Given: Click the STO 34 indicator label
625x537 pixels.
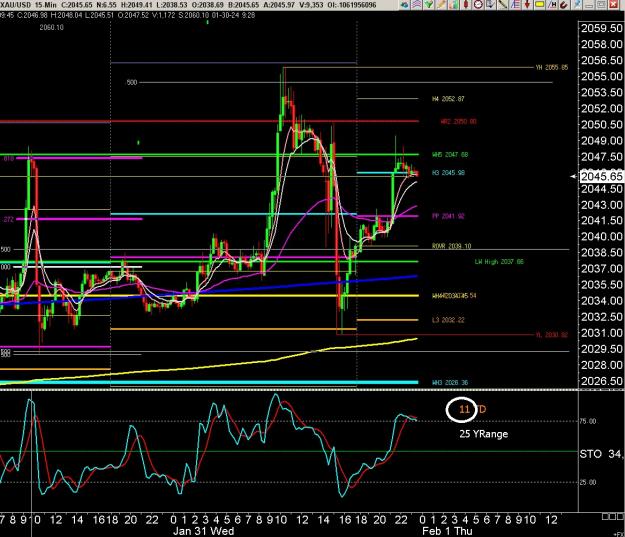Looking at the screenshot, I should [x=601, y=454].
